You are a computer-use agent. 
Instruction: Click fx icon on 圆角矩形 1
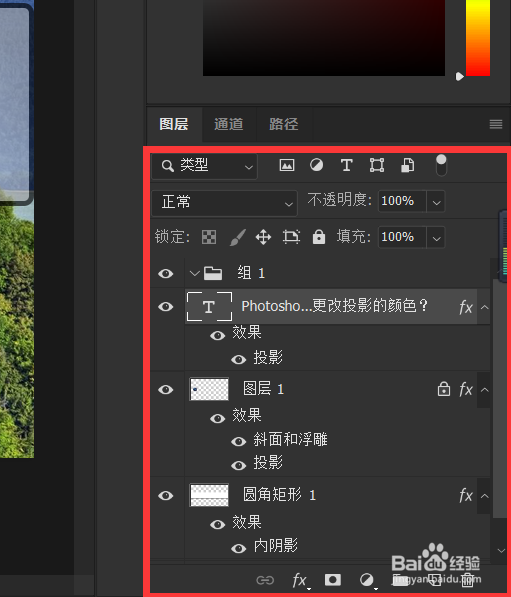[x=466, y=495]
